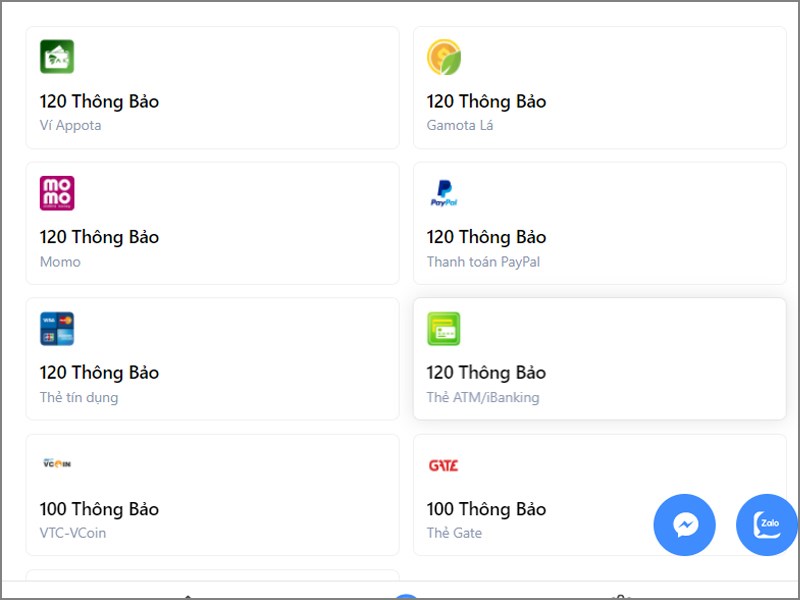Select the Thẻ ATM/iBanking label
800x600 pixels.
483,398
